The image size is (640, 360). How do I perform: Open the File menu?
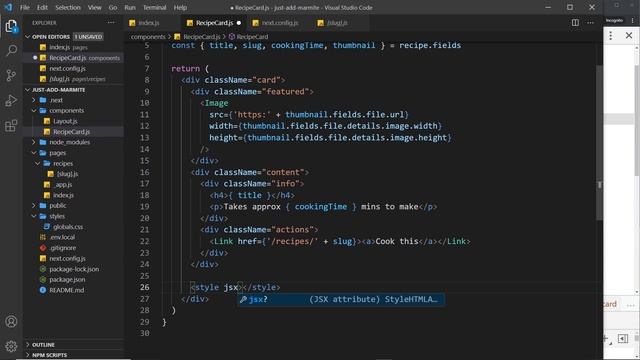pos(25,7)
